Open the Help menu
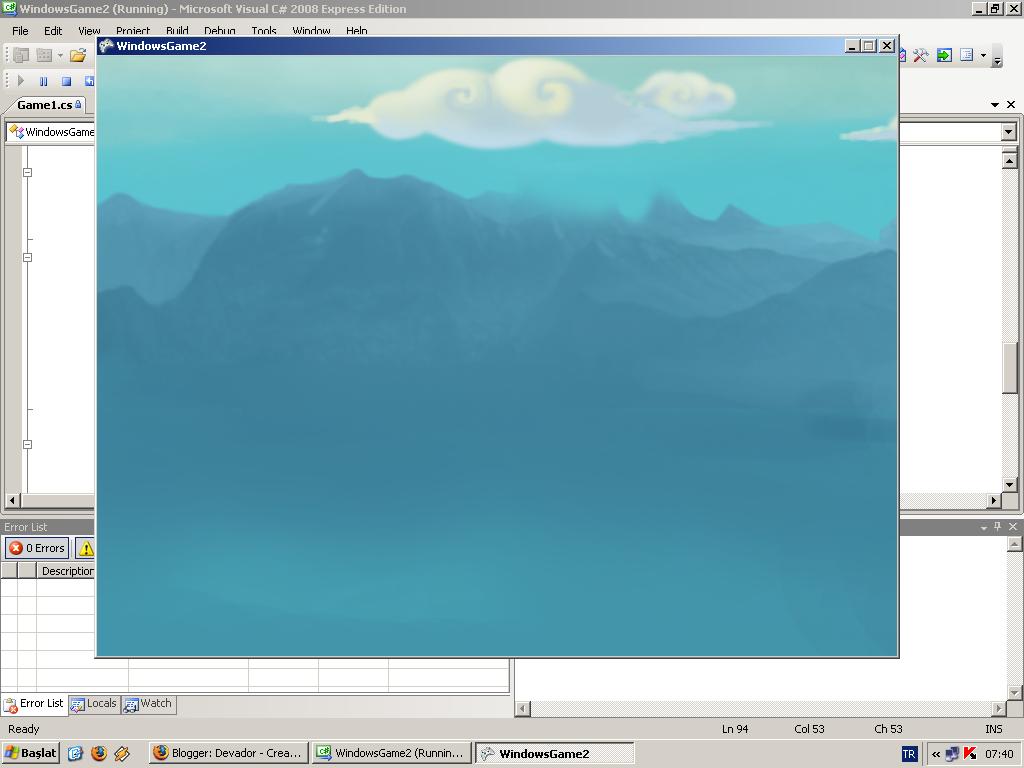 (x=357, y=31)
